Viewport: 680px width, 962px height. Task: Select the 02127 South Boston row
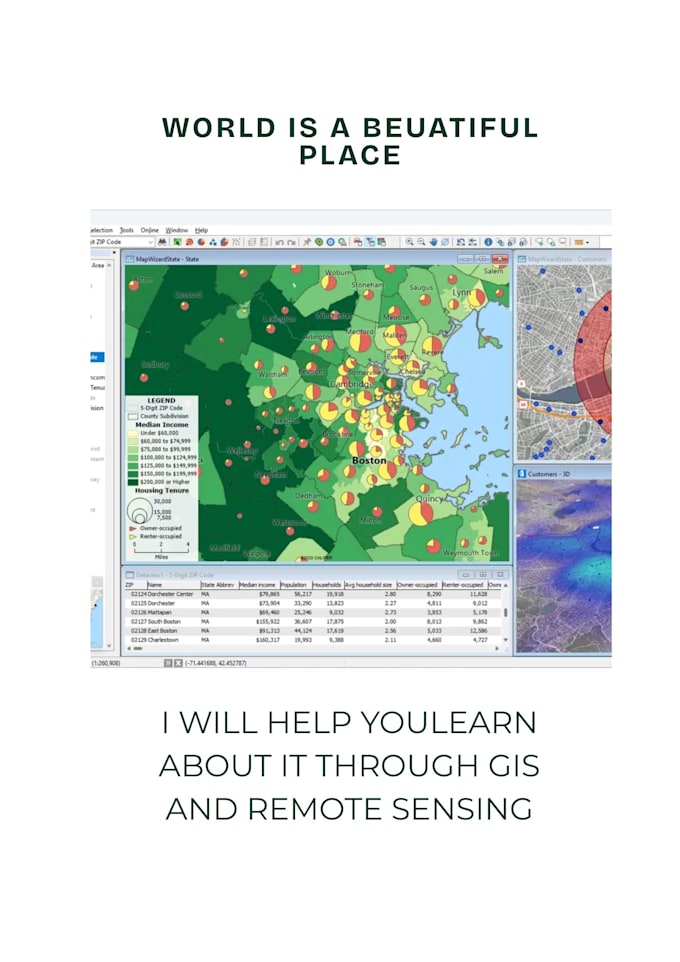pyautogui.click(x=314, y=621)
